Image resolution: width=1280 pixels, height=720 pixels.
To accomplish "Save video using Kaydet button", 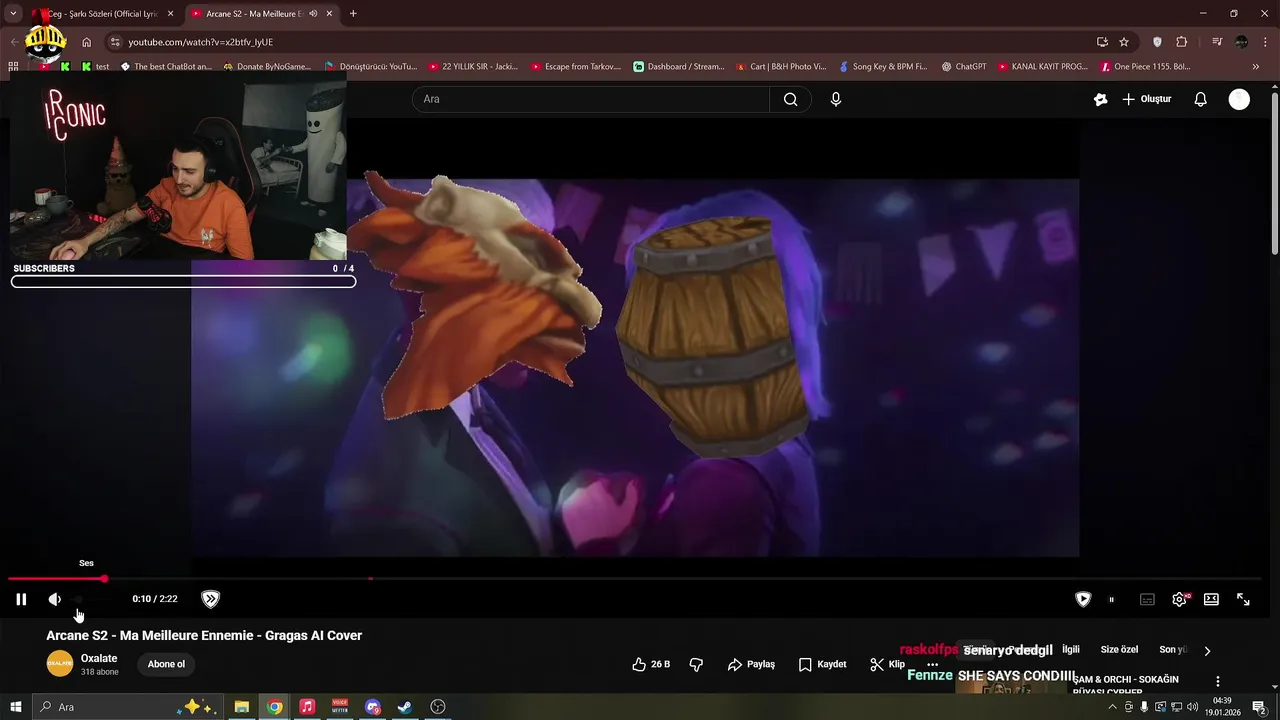I will pyautogui.click(x=822, y=664).
